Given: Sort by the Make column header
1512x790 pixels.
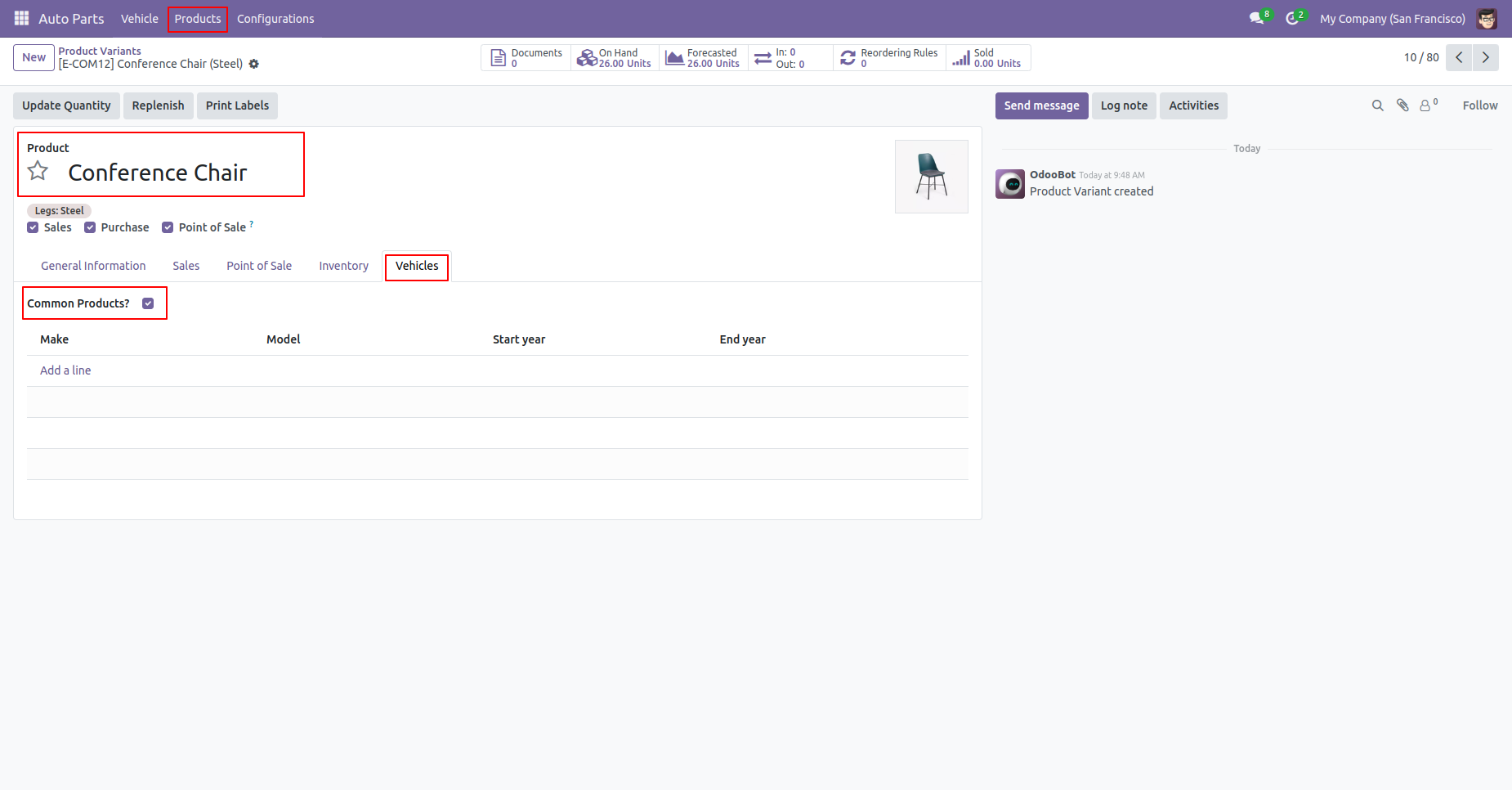Looking at the screenshot, I should coord(55,339).
